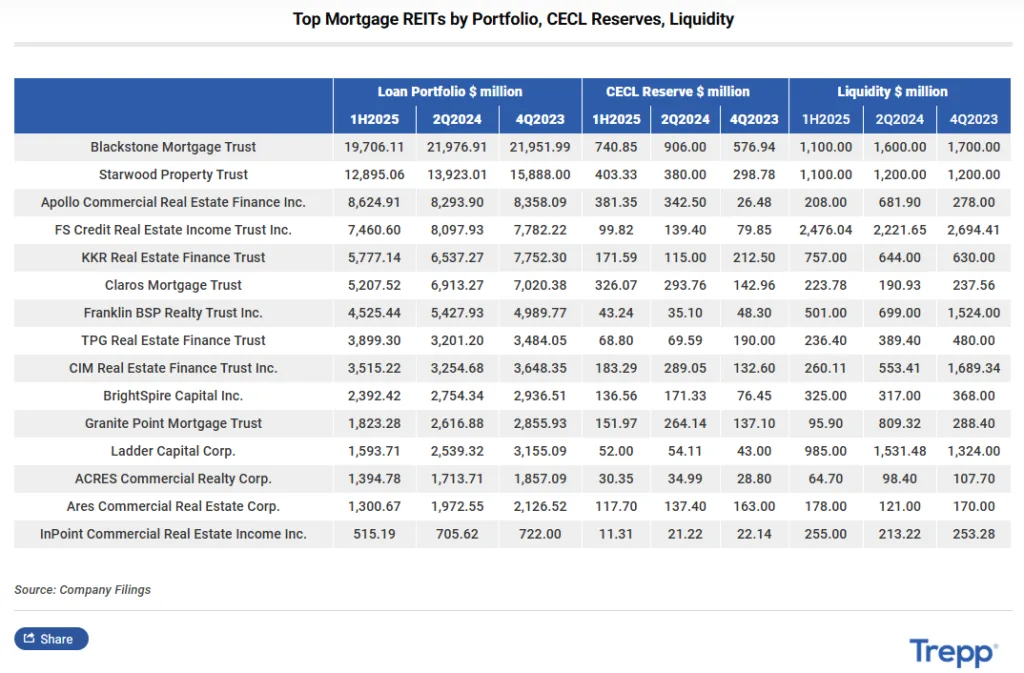Click the table title about Top Mortgage REITs
1024x673 pixels.
pyautogui.click(x=513, y=19)
